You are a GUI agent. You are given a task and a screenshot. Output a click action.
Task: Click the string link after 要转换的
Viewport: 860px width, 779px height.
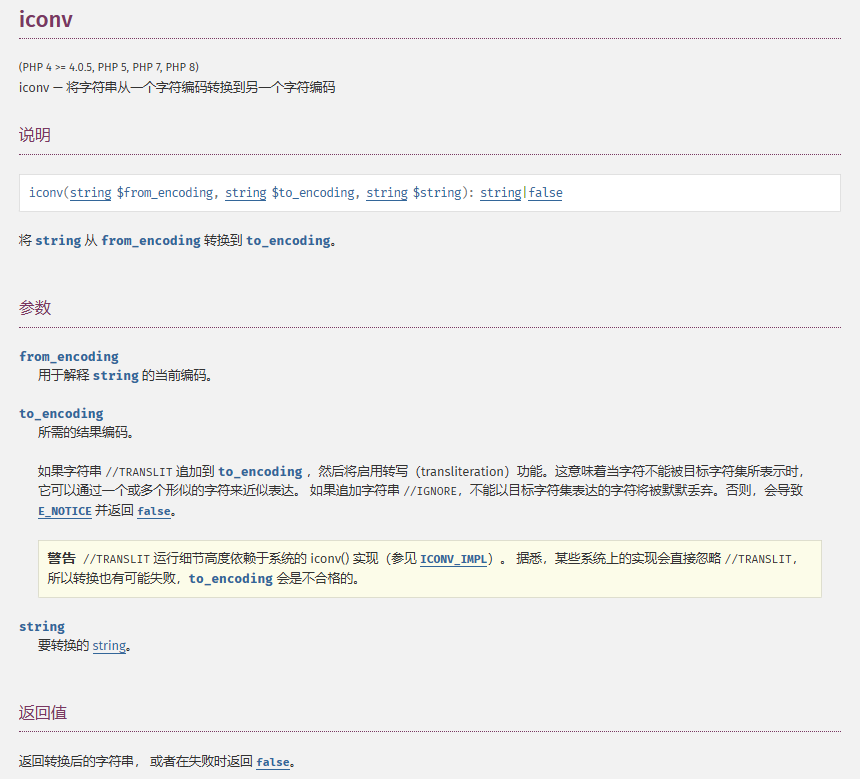point(109,646)
